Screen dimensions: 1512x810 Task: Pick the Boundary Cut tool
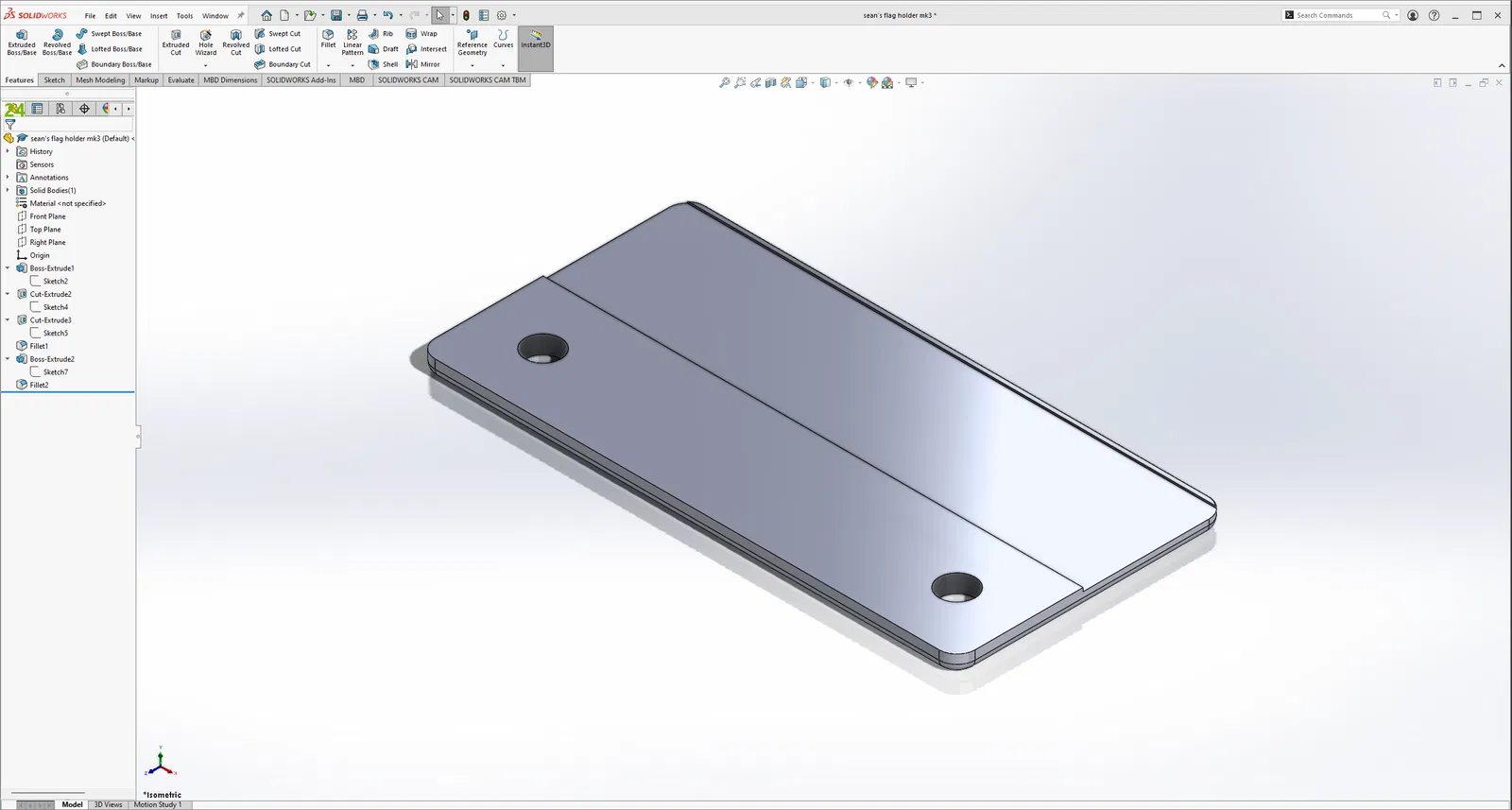pos(283,64)
